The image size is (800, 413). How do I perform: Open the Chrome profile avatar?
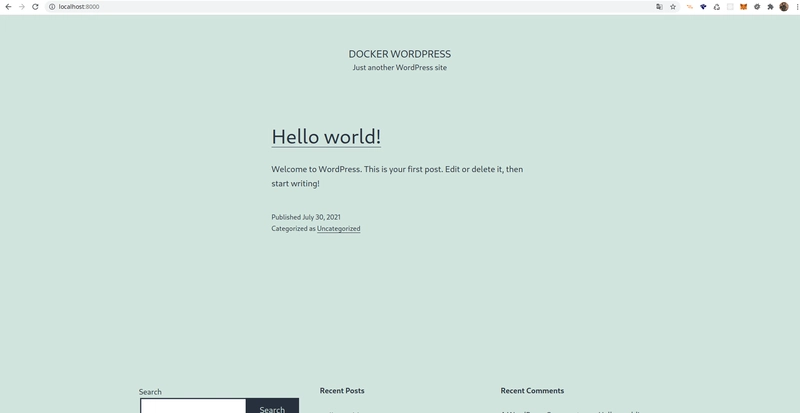tap(784, 7)
